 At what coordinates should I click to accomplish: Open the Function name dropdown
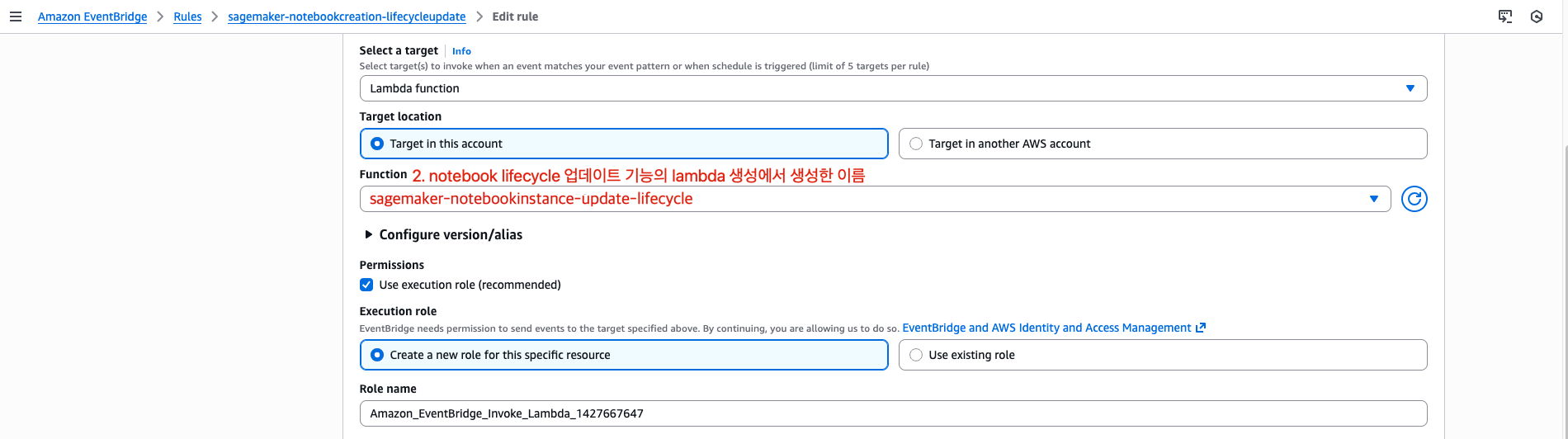(875, 199)
